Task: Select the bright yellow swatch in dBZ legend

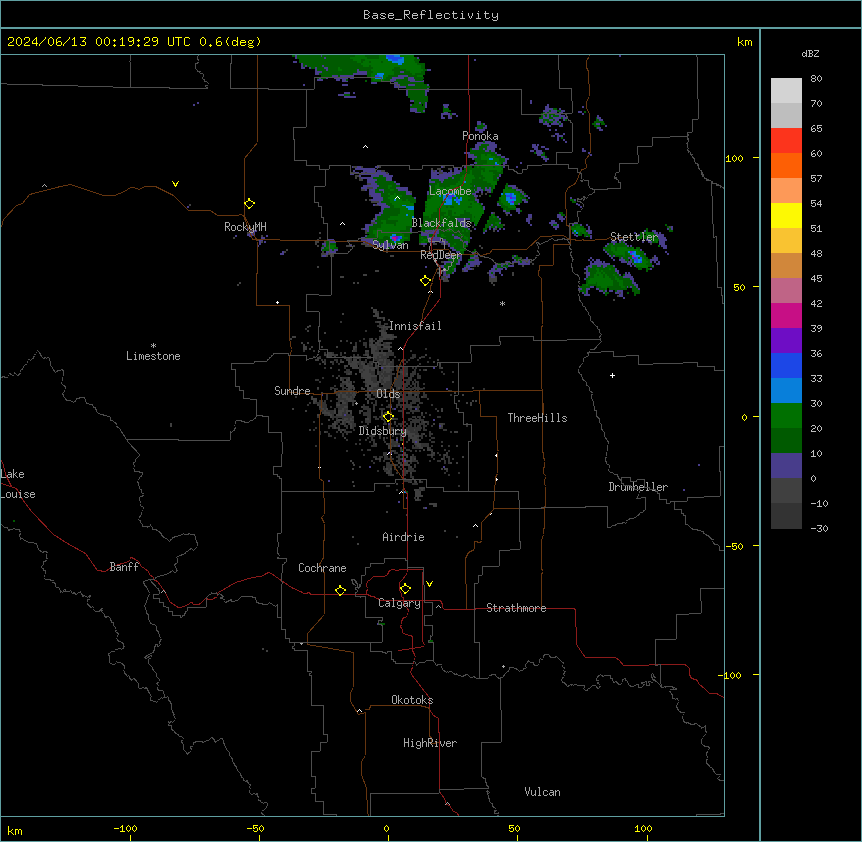Action: tap(786, 215)
